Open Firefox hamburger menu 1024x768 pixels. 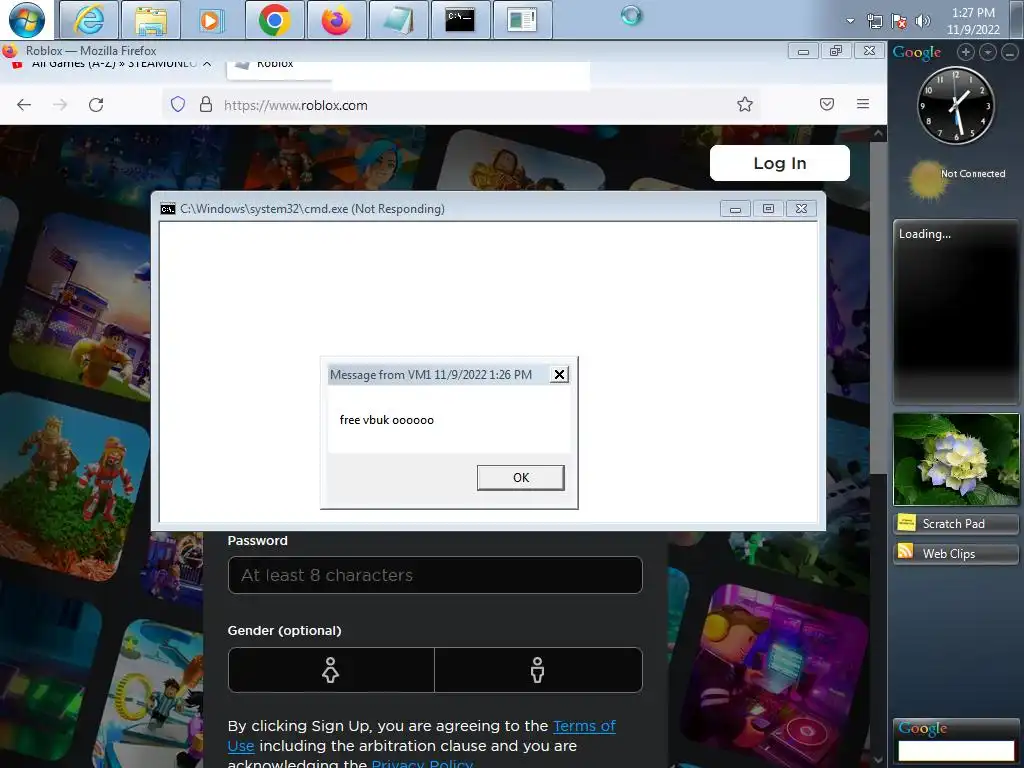pyautogui.click(x=863, y=104)
